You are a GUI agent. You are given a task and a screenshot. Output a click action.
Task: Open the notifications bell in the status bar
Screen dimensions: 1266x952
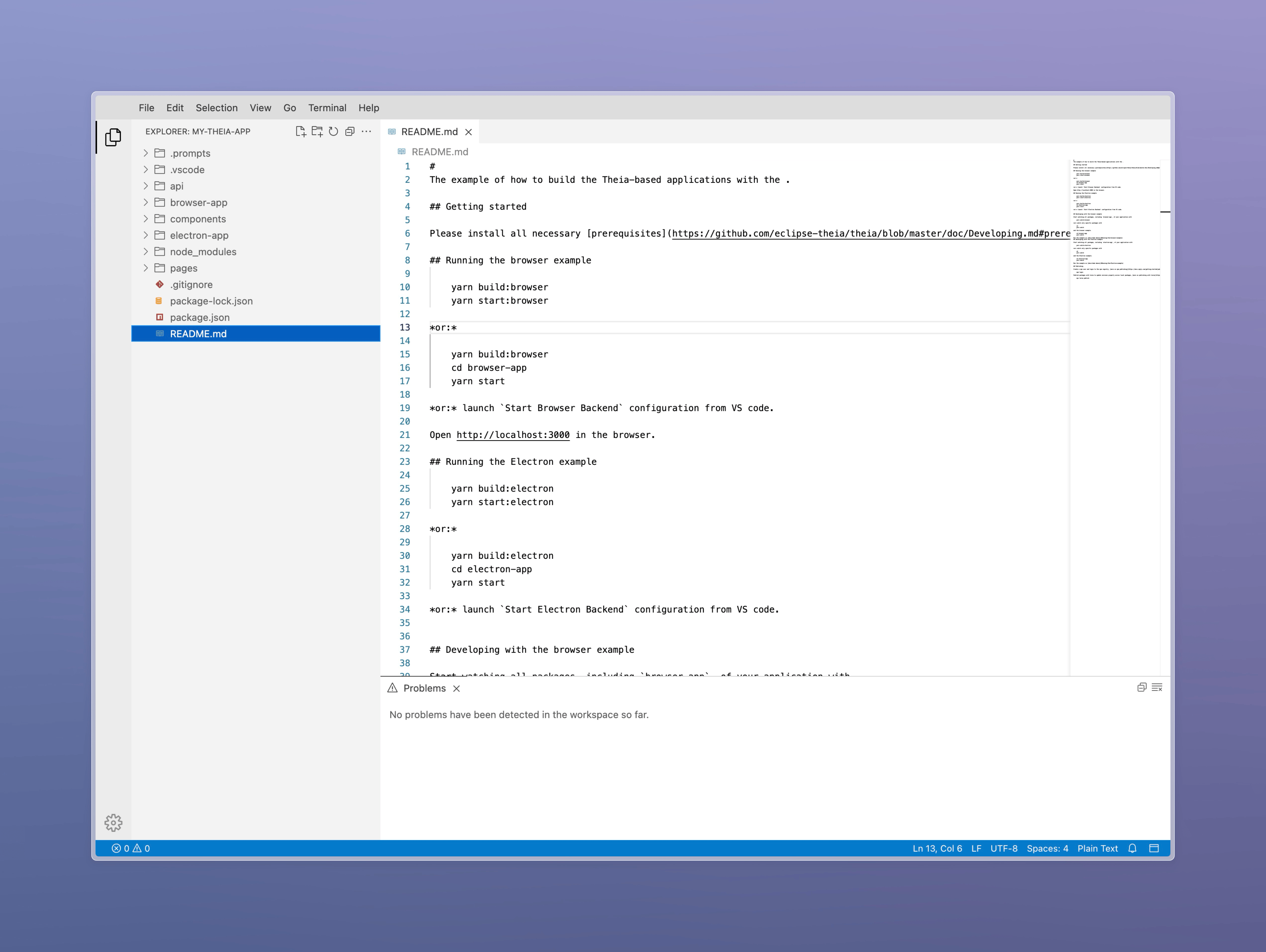(x=1132, y=848)
